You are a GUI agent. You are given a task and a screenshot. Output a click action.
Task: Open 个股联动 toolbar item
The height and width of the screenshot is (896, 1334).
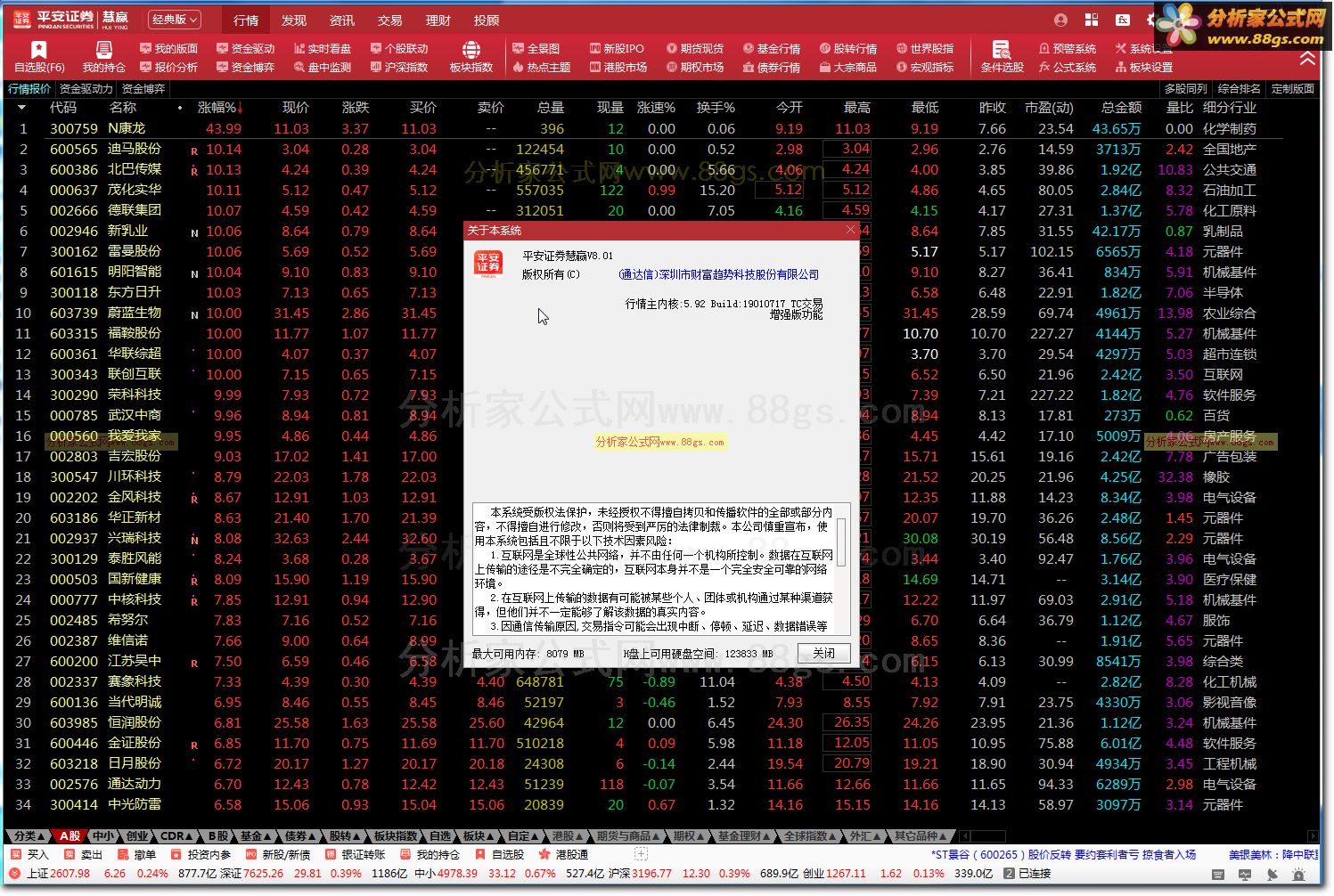click(x=398, y=48)
